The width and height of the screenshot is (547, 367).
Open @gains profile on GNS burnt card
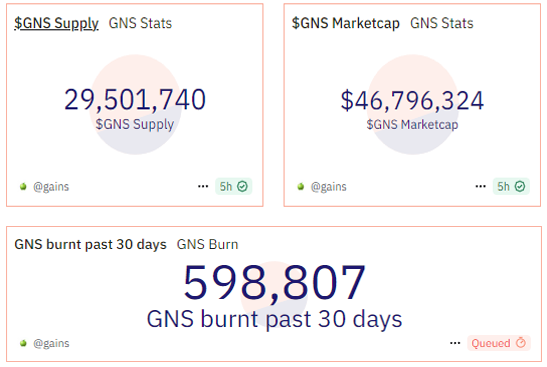click(x=51, y=343)
